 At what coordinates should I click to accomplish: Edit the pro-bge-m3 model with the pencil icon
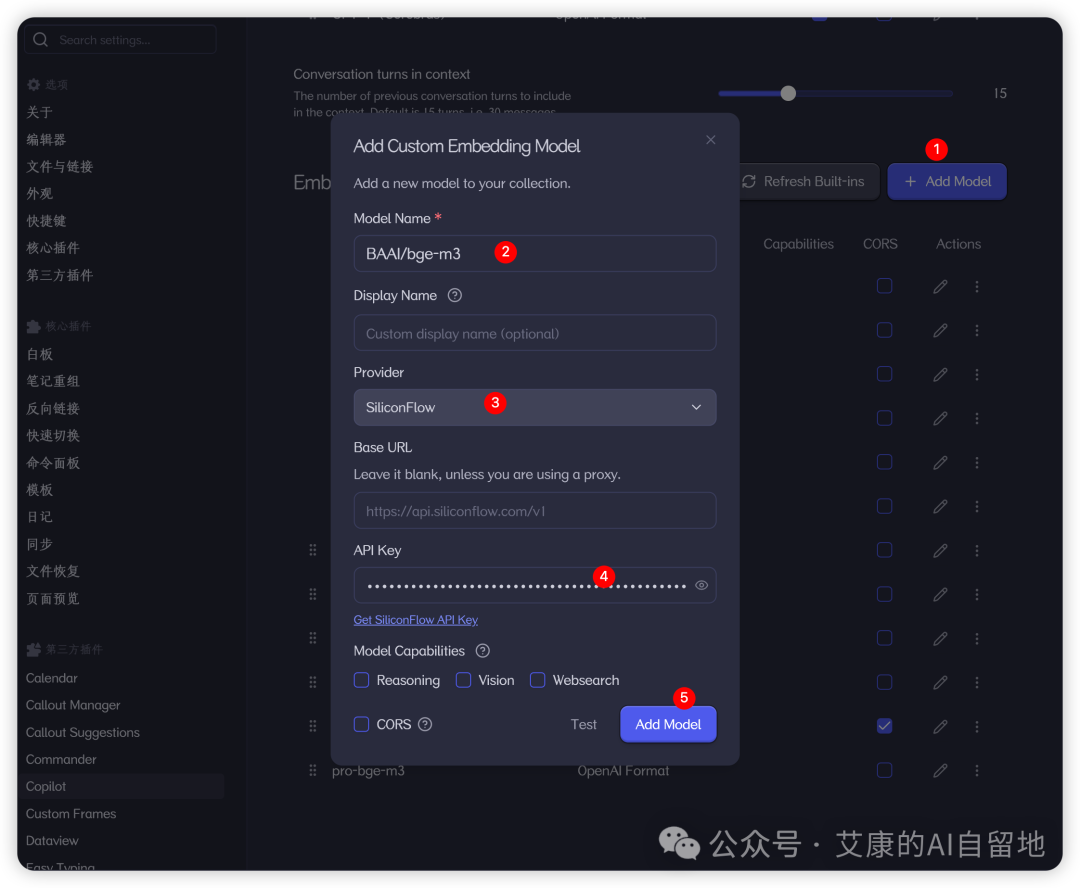(940, 770)
